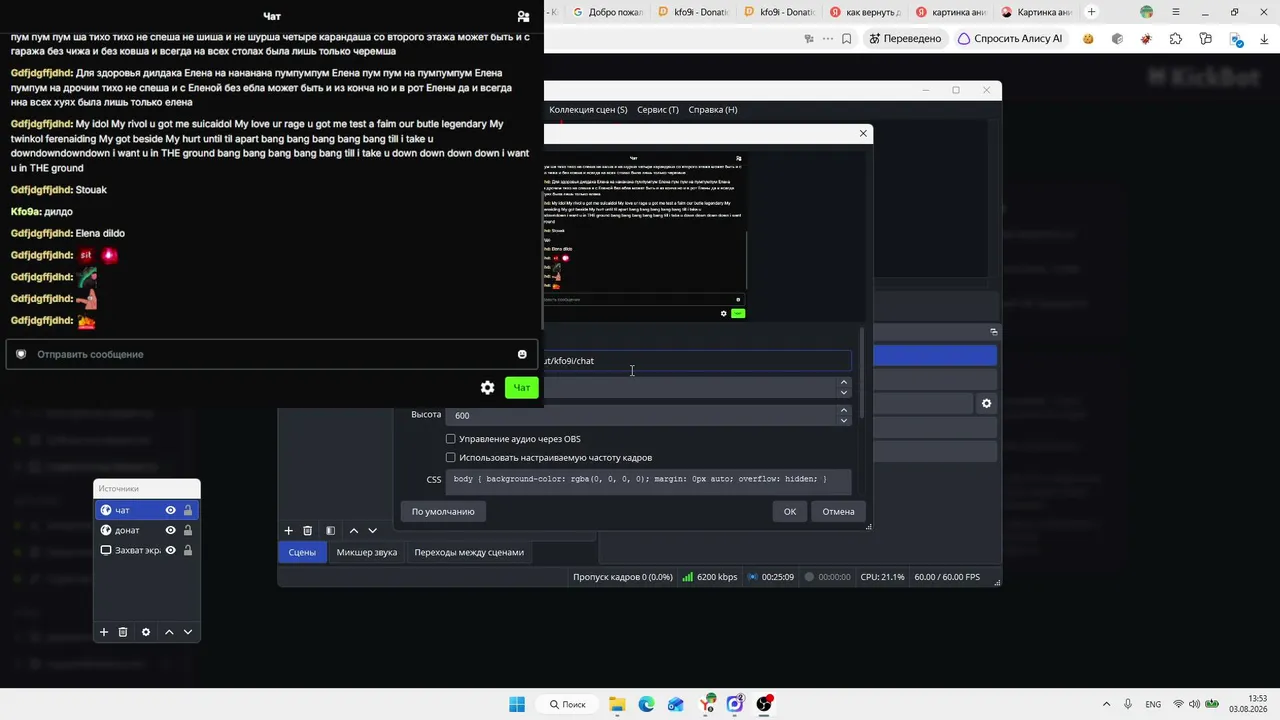Click Спросить Алису AI button
1280x720 pixels.
click(1010, 39)
